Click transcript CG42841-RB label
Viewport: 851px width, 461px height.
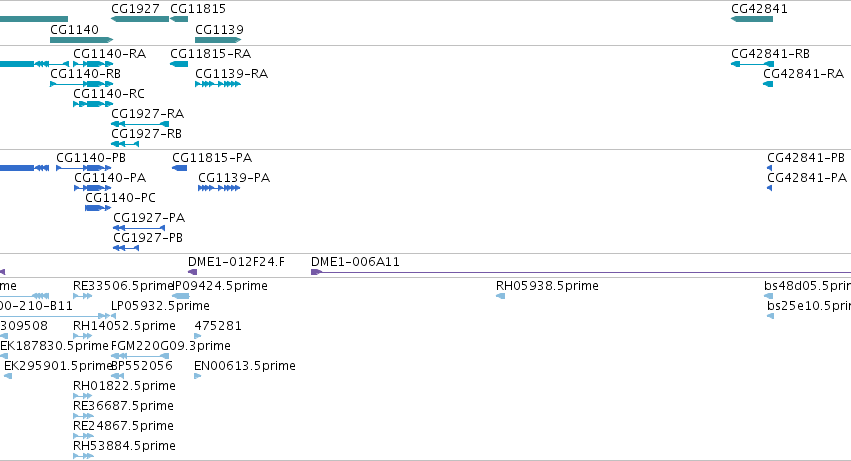pyautogui.click(x=771, y=54)
